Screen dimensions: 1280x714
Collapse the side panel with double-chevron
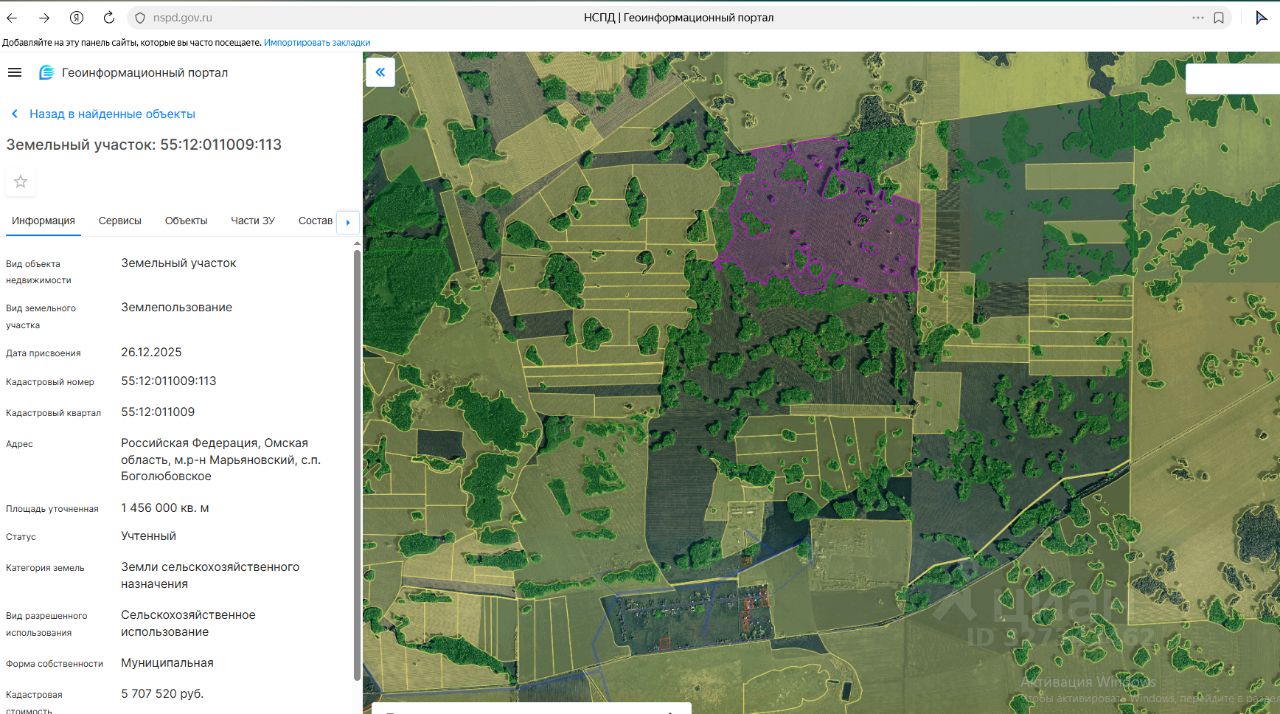[x=380, y=72]
